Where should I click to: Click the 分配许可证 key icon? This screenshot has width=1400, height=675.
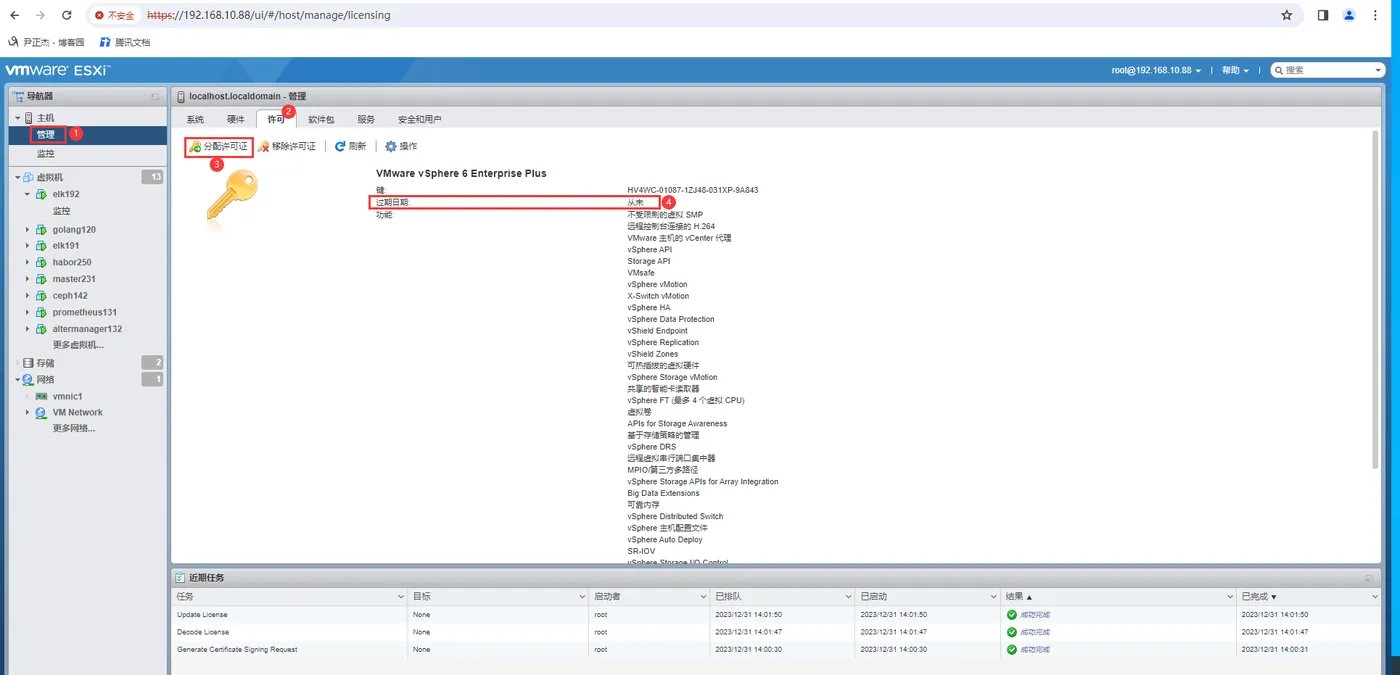[x=195, y=146]
